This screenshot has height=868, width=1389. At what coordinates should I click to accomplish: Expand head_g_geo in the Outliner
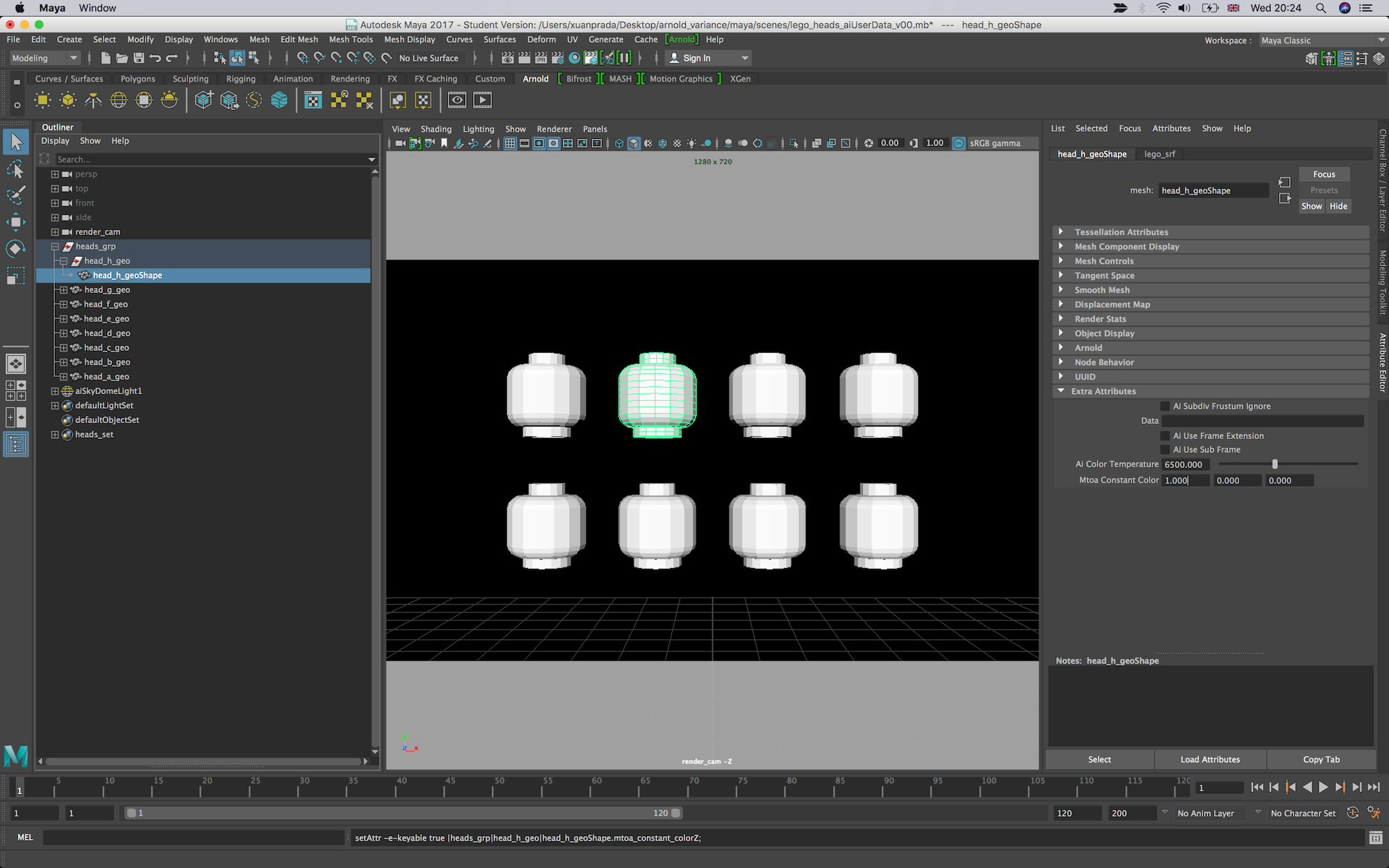click(64, 290)
